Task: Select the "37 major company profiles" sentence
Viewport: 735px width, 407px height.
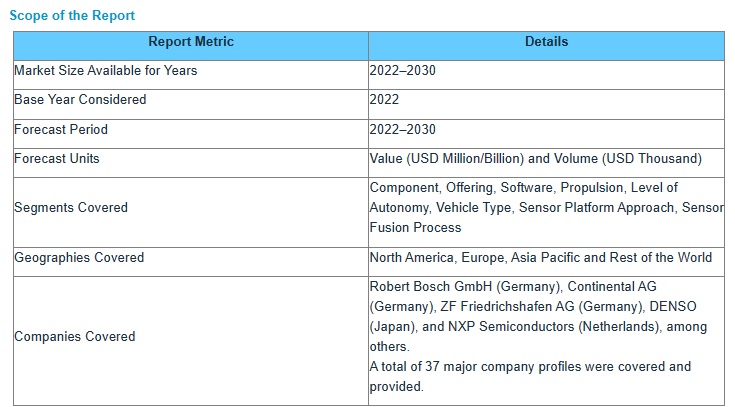Action: (x=530, y=367)
